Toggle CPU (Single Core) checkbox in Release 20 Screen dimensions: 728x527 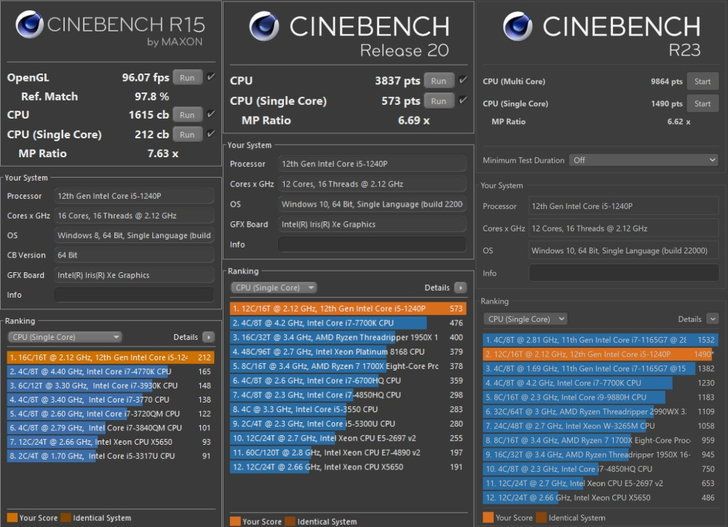[463, 100]
